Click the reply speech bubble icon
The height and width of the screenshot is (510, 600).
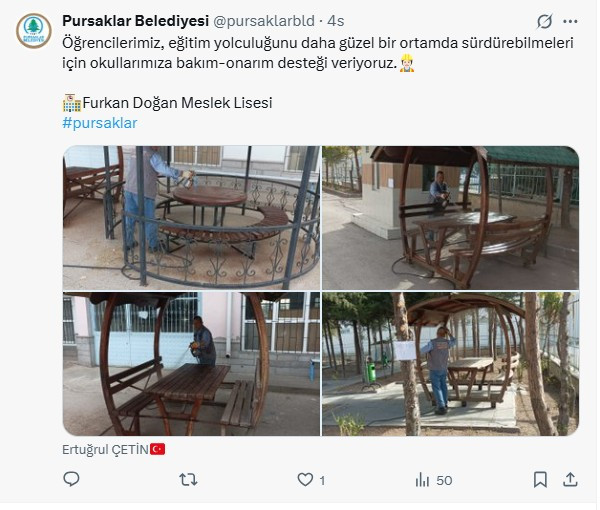[71, 479]
